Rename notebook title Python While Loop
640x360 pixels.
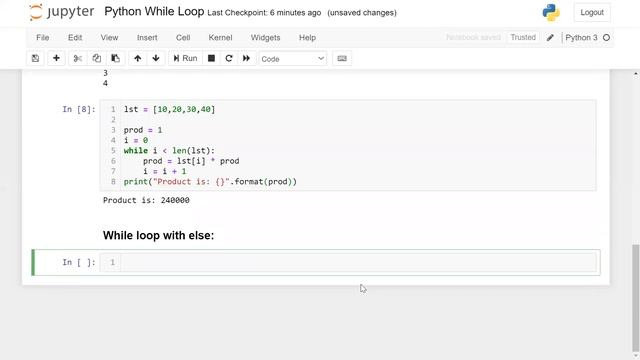pyautogui.click(x=154, y=12)
